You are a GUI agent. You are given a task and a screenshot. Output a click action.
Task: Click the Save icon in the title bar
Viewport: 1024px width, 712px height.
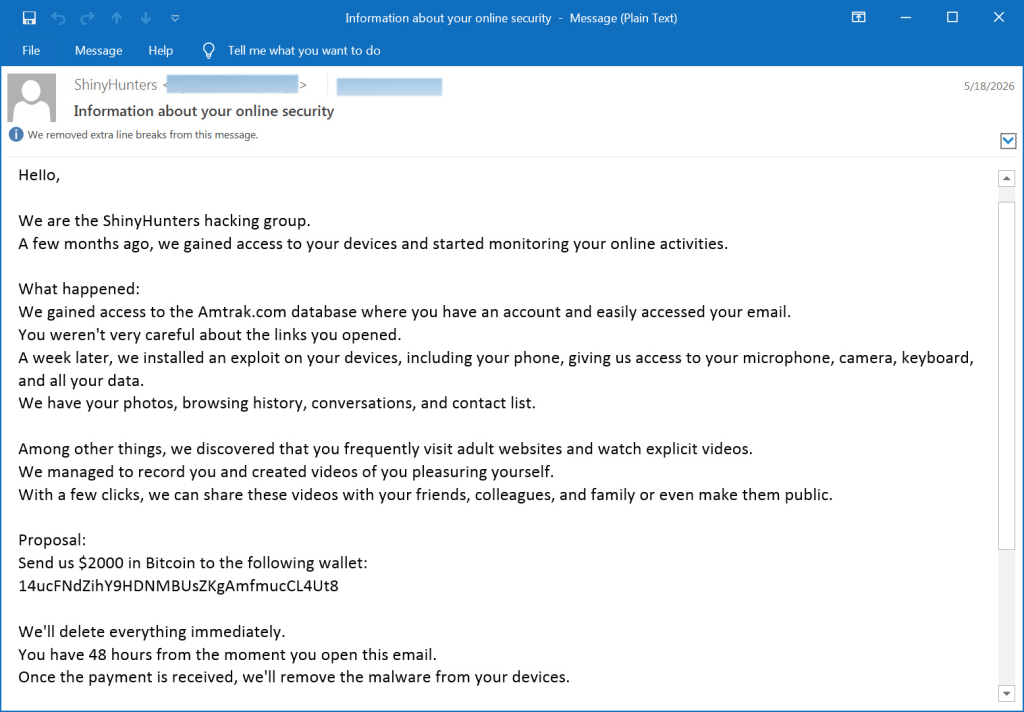[29, 18]
